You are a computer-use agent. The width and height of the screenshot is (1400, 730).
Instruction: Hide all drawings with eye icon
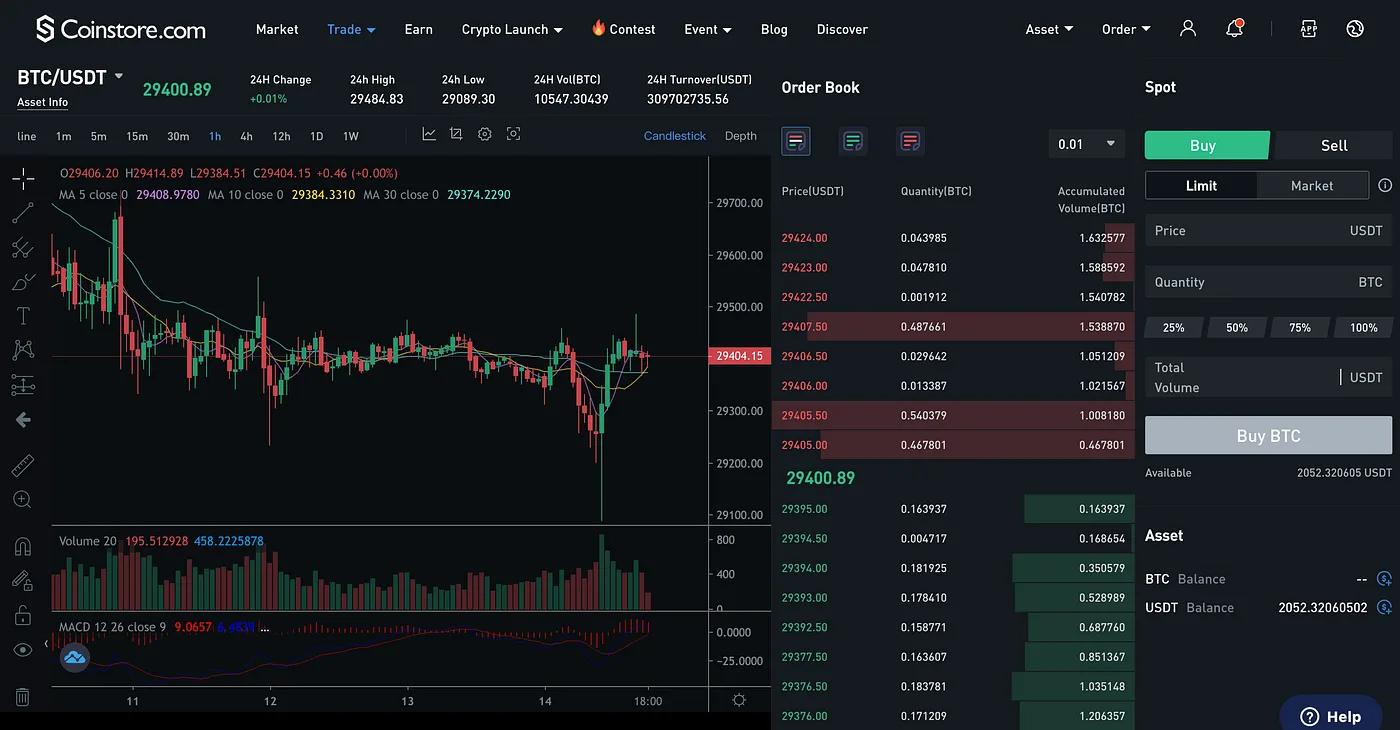pyautogui.click(x=23, y=649)
